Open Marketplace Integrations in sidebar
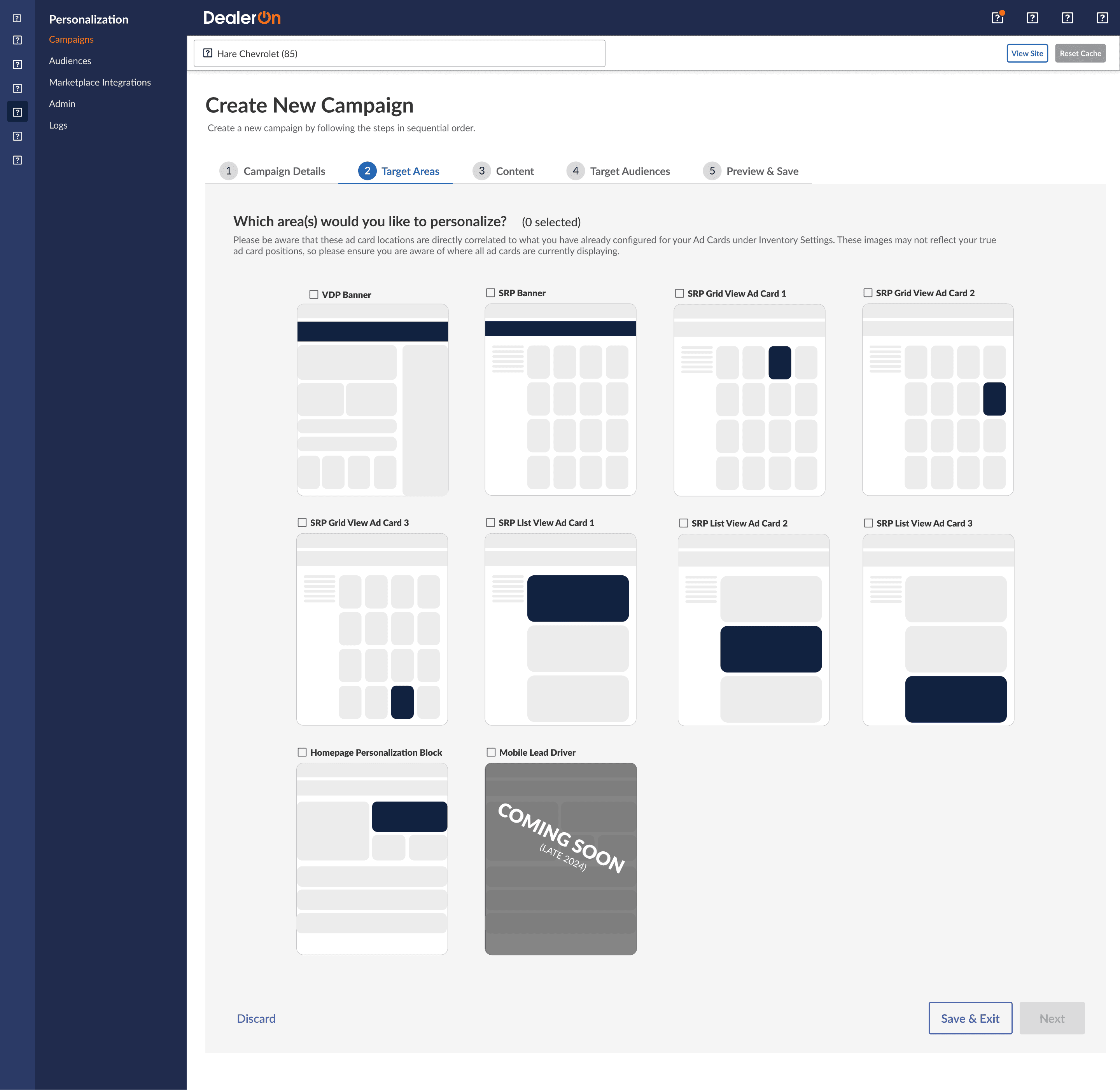Viewport: 1120px width, 1090px height. pos(100,82)
